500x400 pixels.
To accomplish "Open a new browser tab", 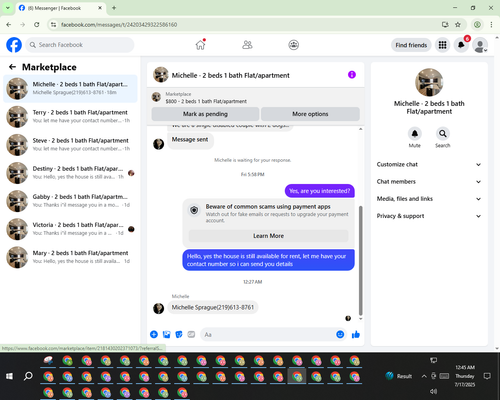I will point(114,8).
